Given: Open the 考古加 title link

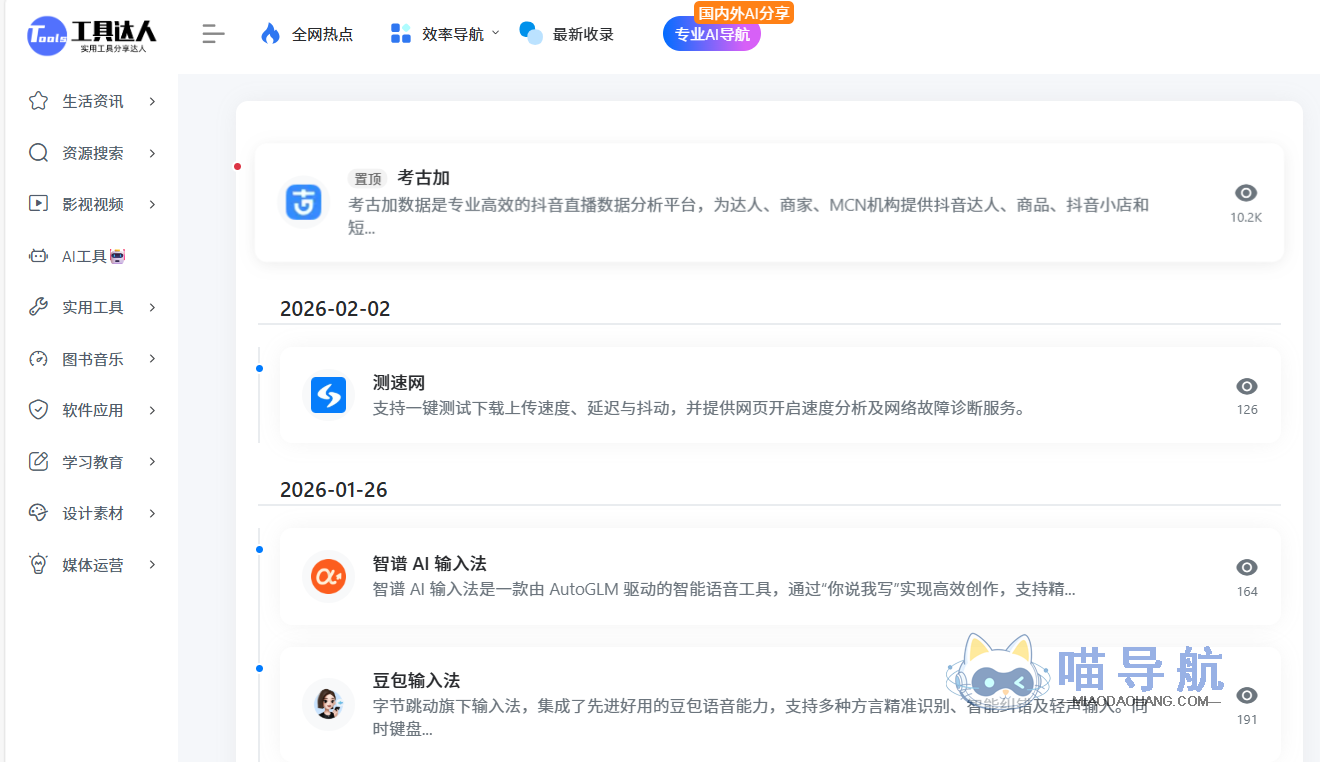Looking at the screenshot, I should click(424, 177).
